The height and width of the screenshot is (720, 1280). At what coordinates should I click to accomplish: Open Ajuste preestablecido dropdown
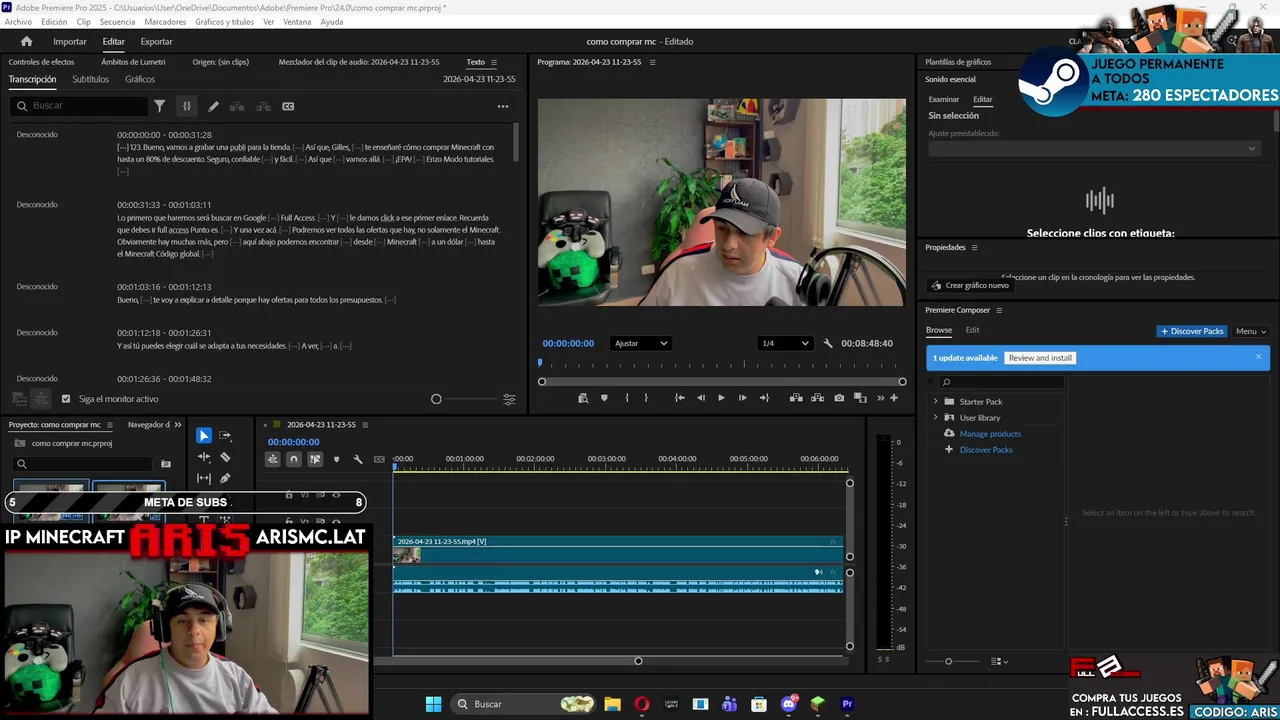[1094, 148]
